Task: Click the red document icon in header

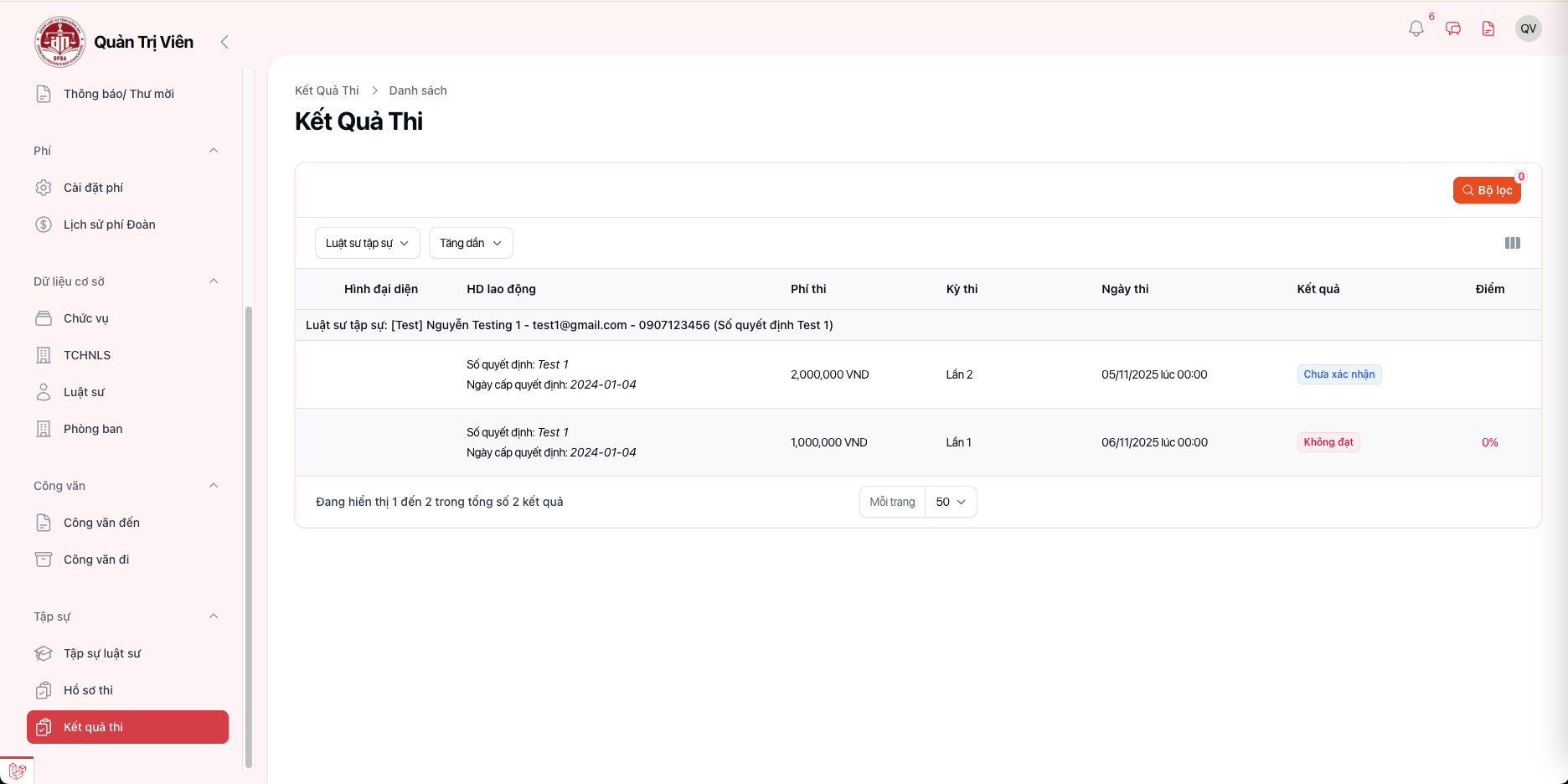Action: tap(1488, 28)
